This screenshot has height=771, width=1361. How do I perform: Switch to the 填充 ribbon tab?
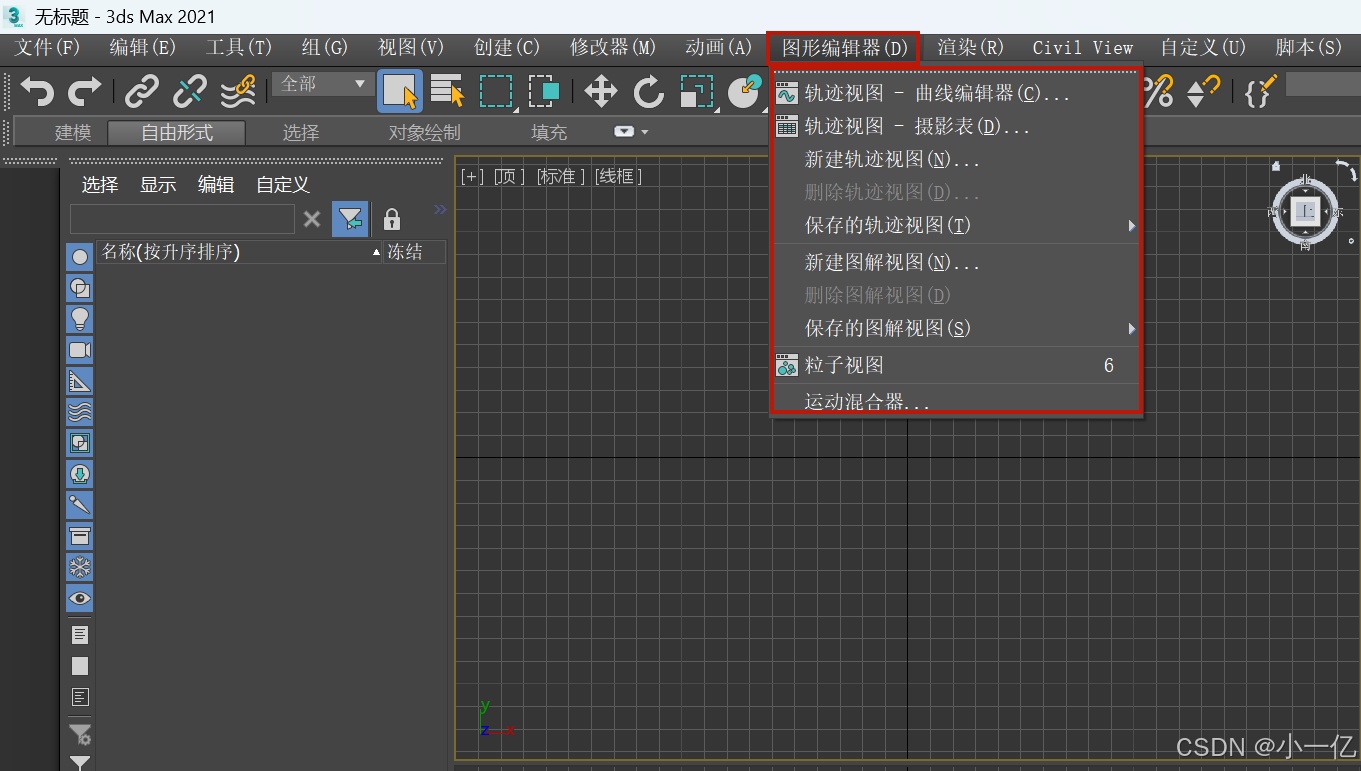click(x=549, y=132)
